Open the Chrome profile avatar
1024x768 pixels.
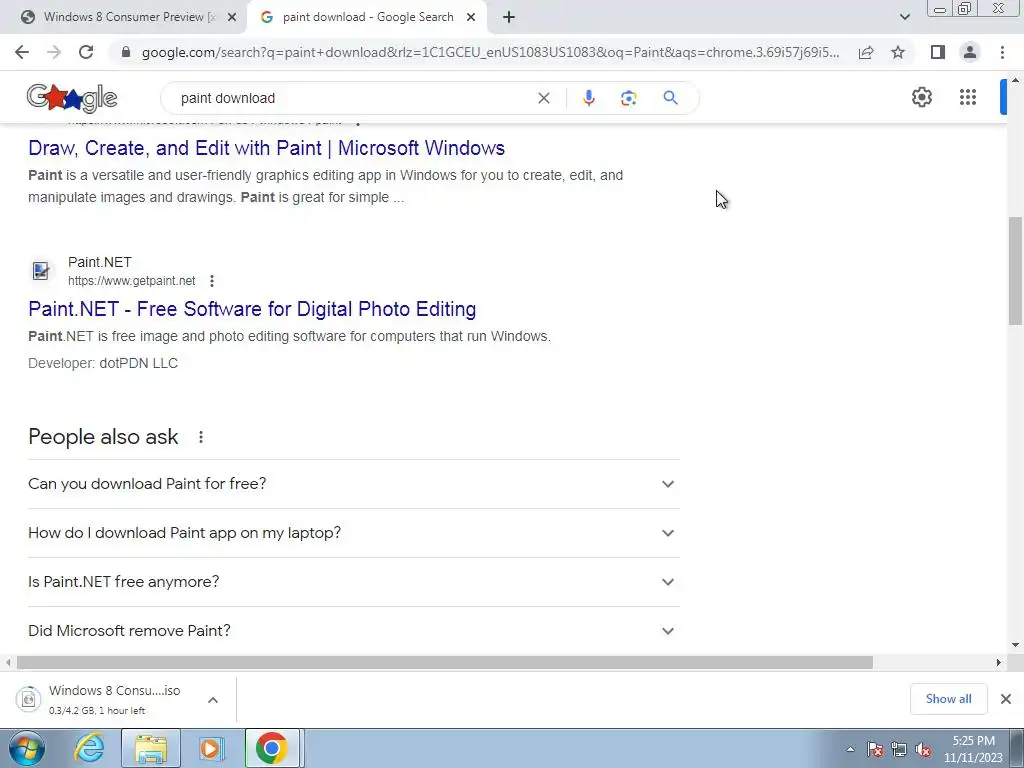click(x=970, y=52)
